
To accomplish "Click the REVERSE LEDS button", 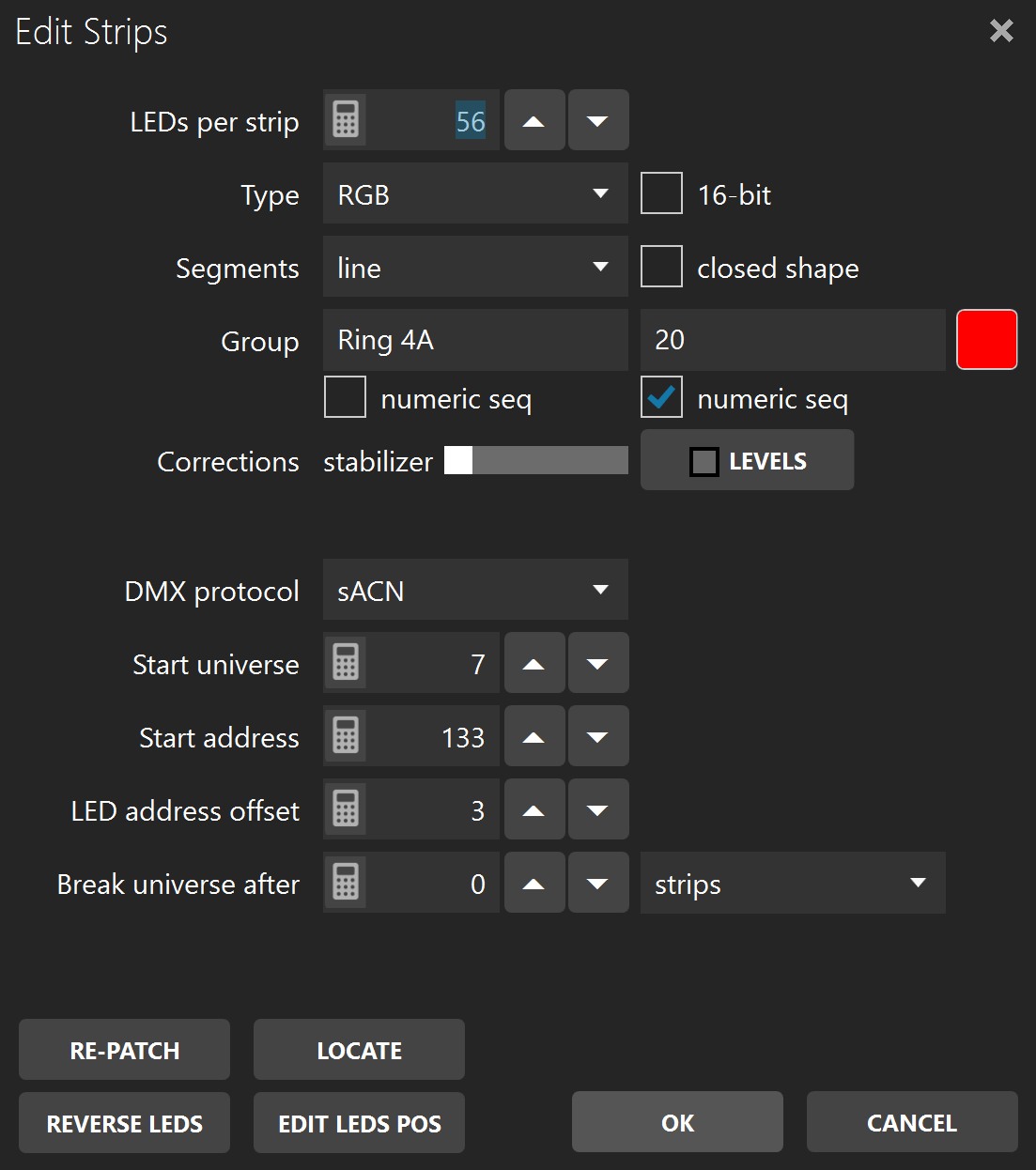I will (x=124, y=1123).
